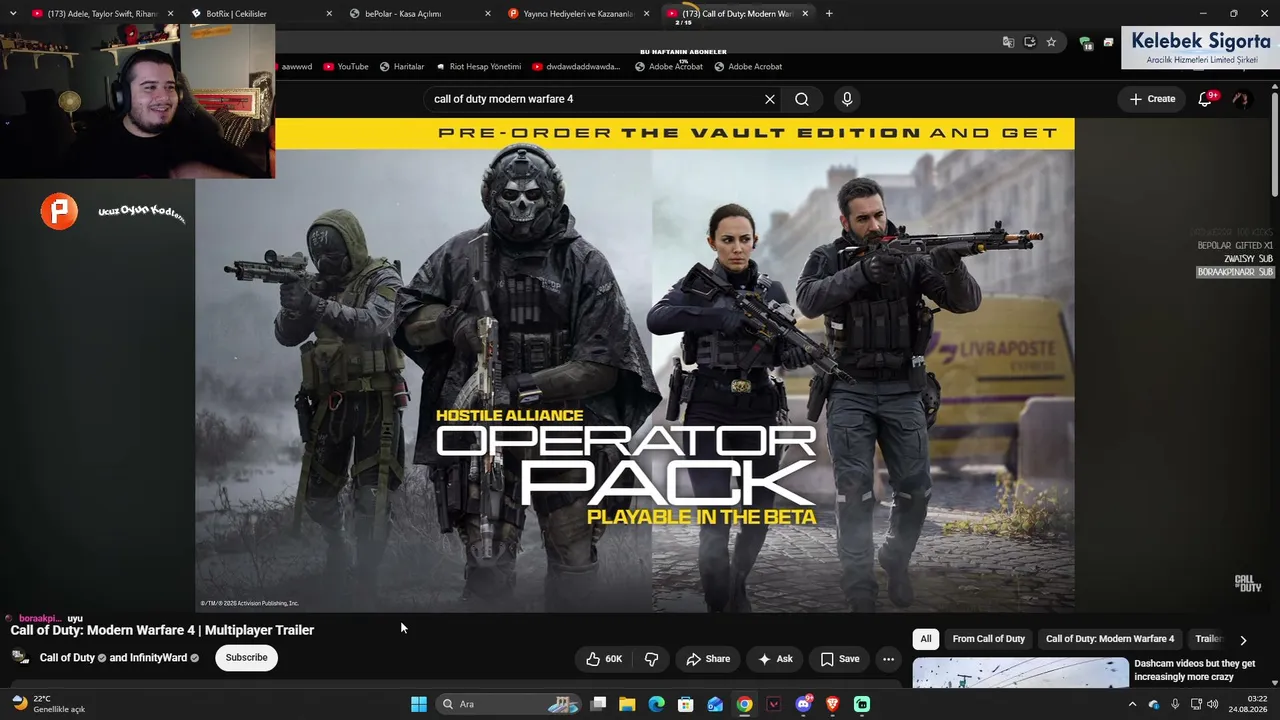Dislike the Modern Warfare 4 trailer
1280x720 pixels.
[651, 659]
